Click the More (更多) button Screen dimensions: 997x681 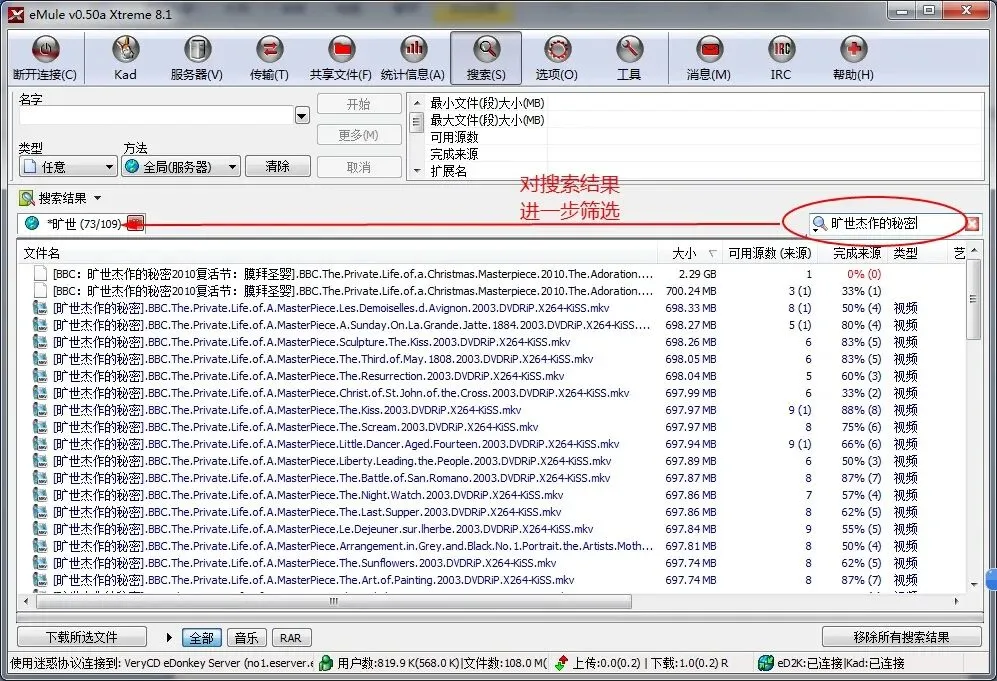point(359,135)
